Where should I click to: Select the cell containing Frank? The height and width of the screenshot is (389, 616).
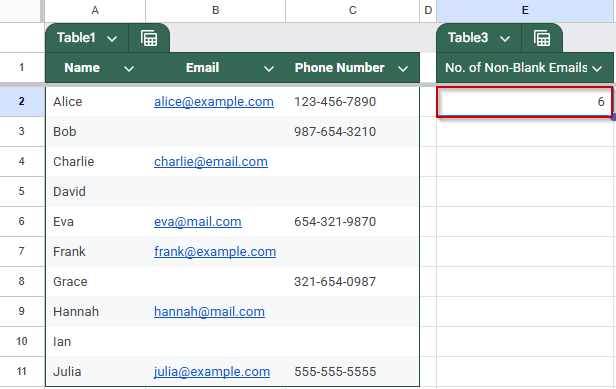[x=95, y=251]
